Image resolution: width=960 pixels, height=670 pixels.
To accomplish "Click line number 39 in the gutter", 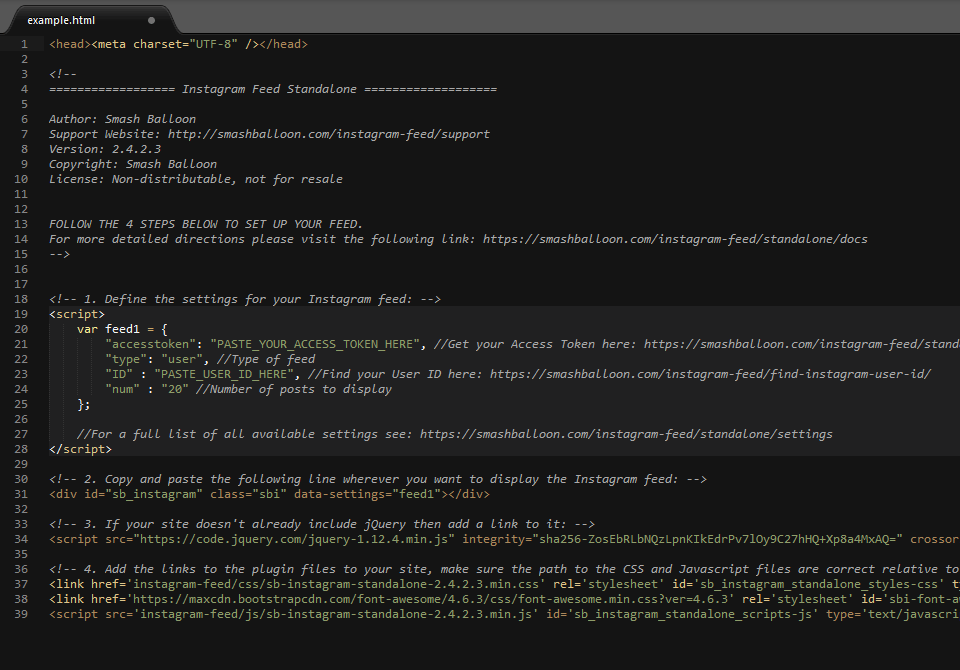I will point(21,614).
